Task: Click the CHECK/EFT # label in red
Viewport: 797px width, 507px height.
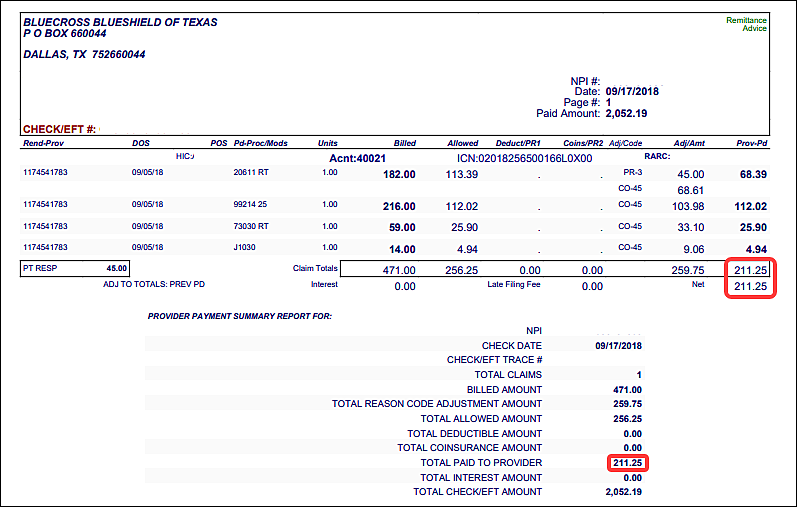Action: tap(60, 130)
